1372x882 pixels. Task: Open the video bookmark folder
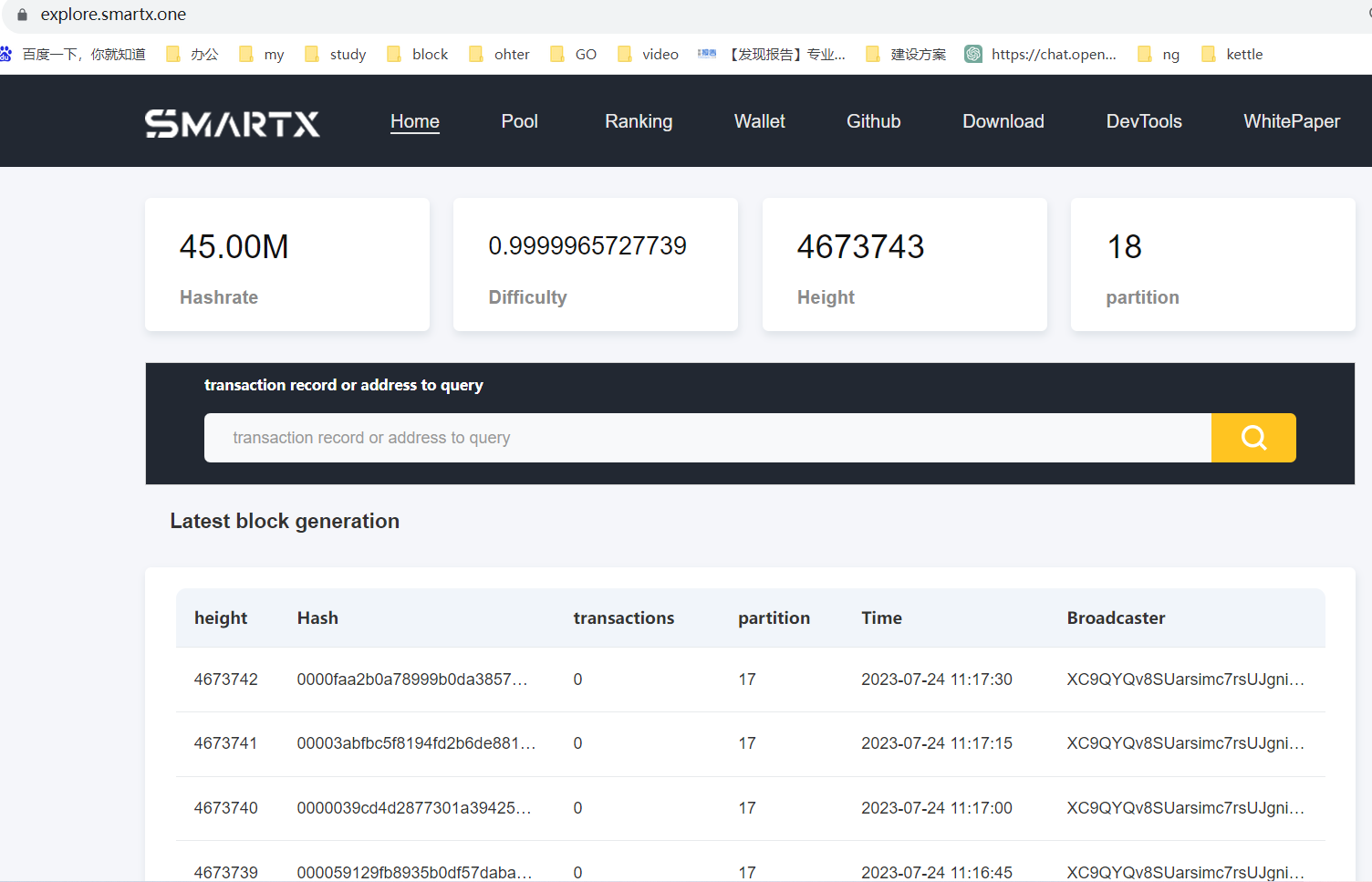pyautogui.click(x=649, y=55)
